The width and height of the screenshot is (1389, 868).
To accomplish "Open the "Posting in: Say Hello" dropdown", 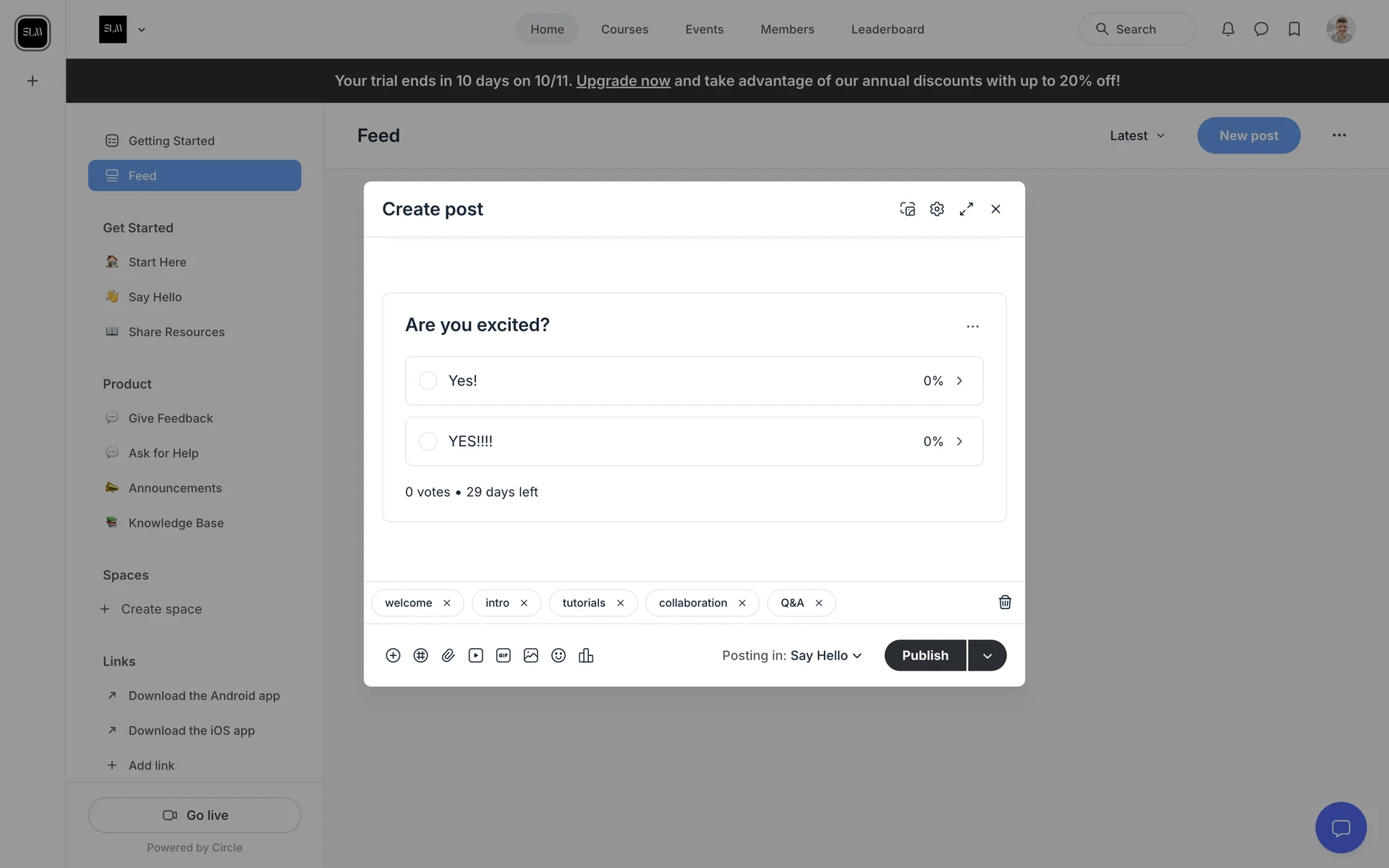I will click(x=825, y=655).
